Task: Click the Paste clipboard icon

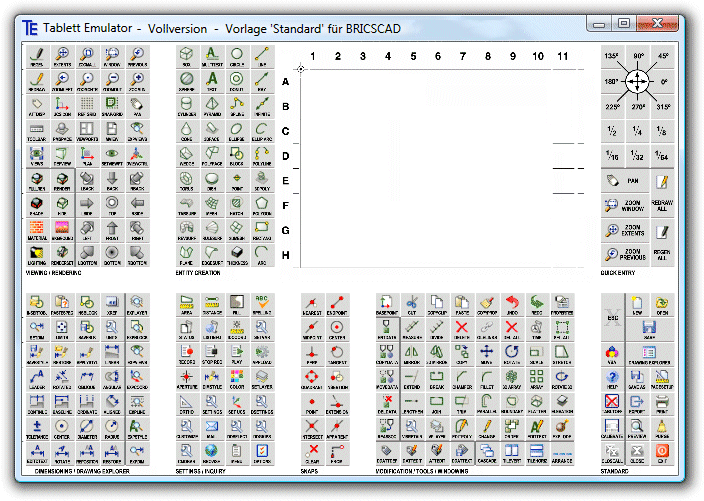Action: coord(462,305)
